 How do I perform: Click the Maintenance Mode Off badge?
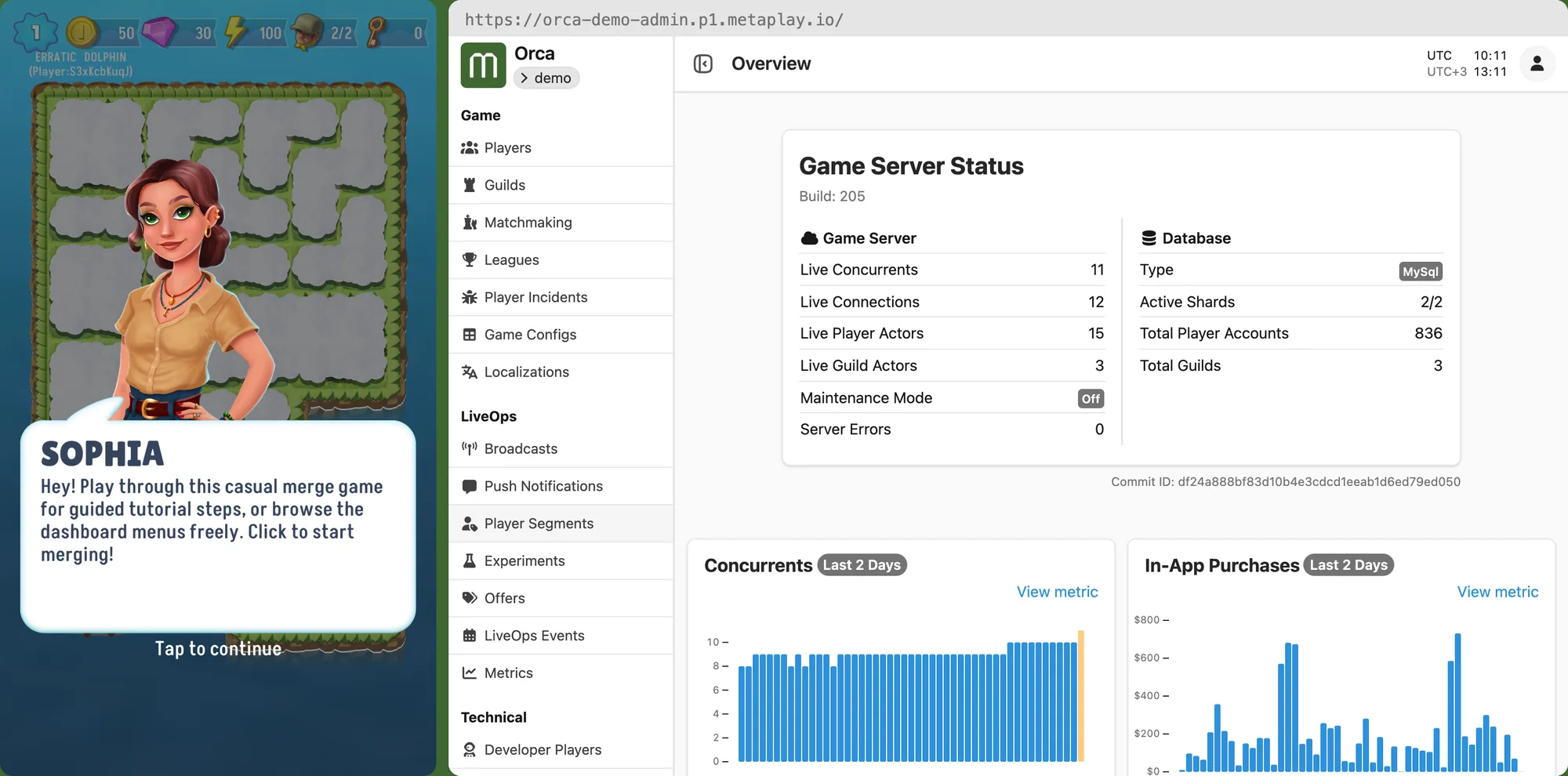coord(1091,399)
